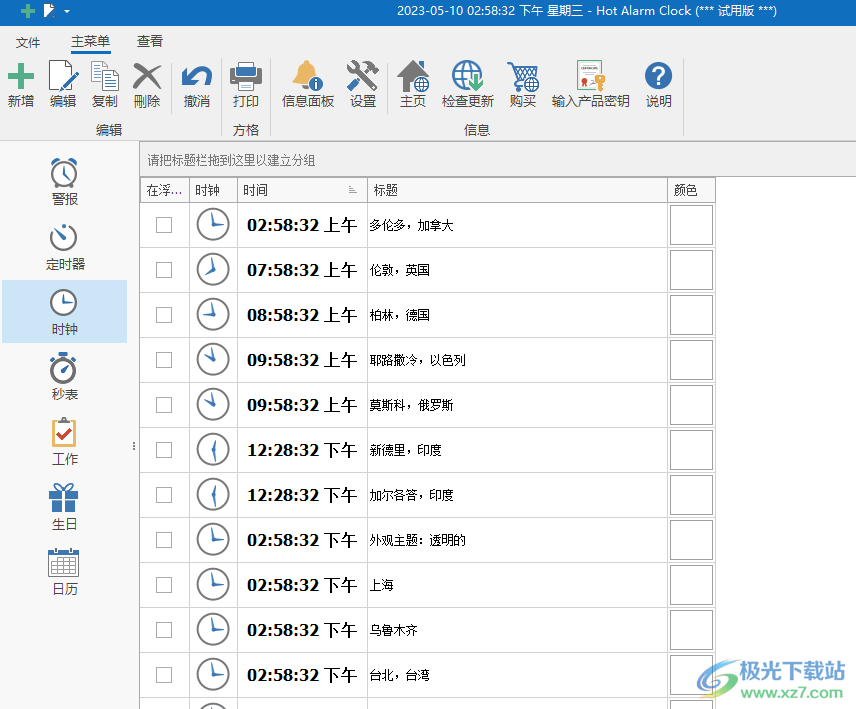Click color swatch for 多伦多，加拿大

click(x=691, y=225)
